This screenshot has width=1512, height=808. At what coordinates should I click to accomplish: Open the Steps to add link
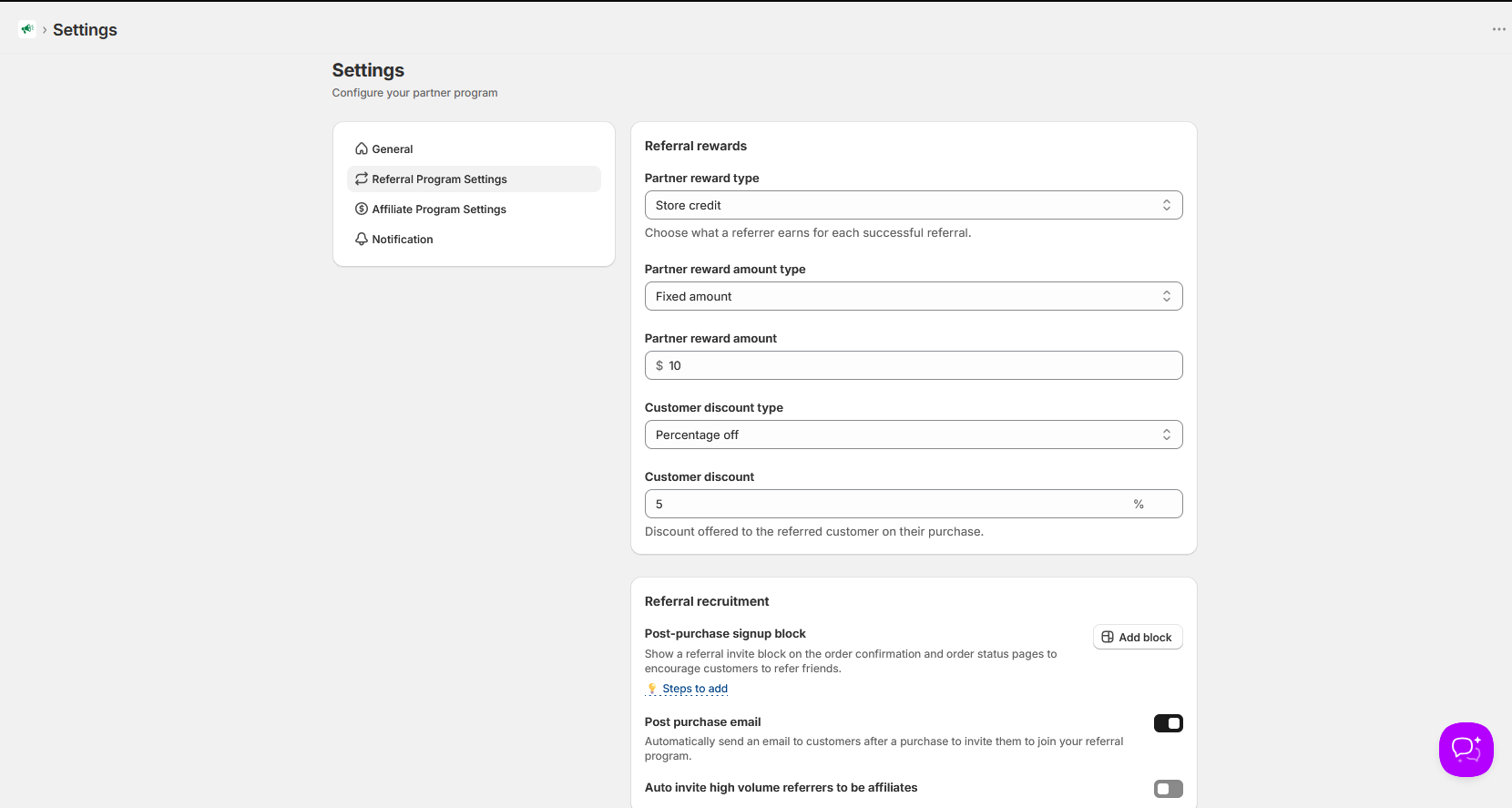click(695, 689)
